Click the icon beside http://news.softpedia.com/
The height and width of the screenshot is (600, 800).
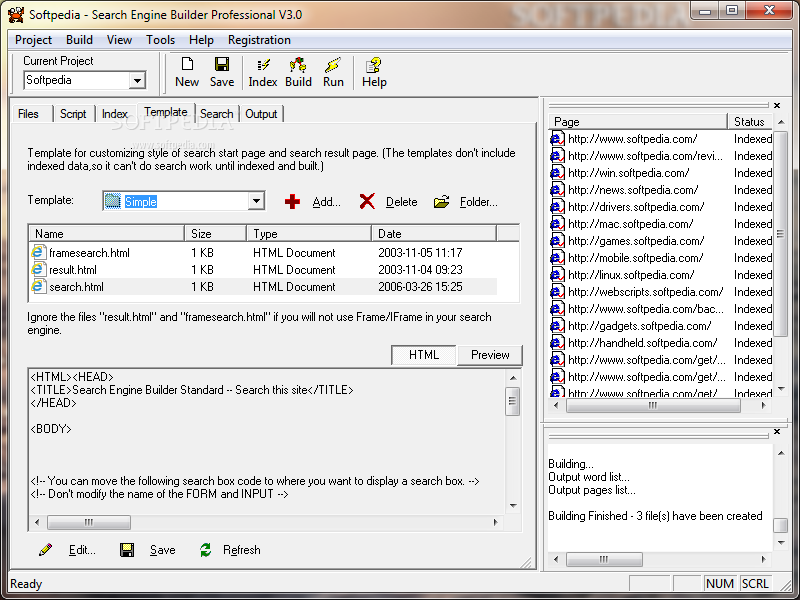(x=557, y=190)
